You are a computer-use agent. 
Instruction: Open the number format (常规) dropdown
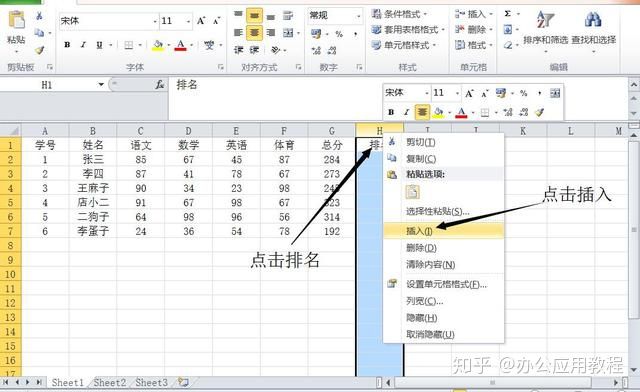[x=358, y=16]
